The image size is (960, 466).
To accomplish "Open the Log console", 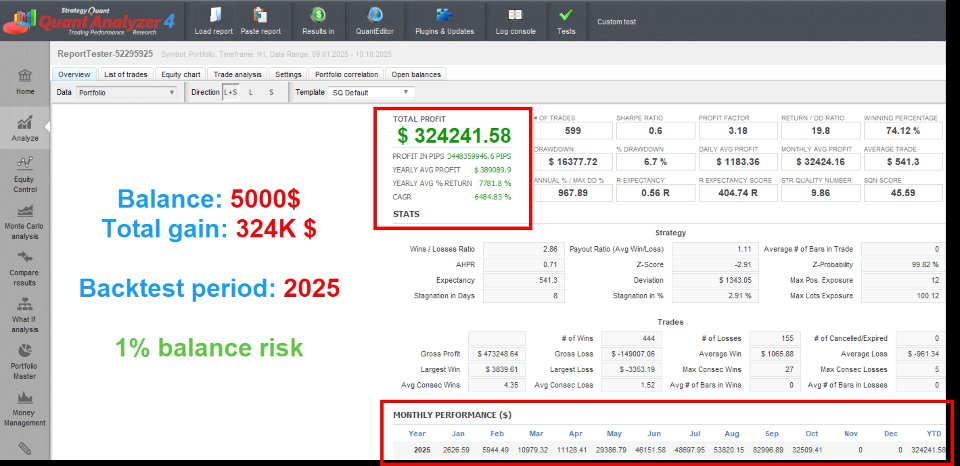I will [x=515, y=20].
